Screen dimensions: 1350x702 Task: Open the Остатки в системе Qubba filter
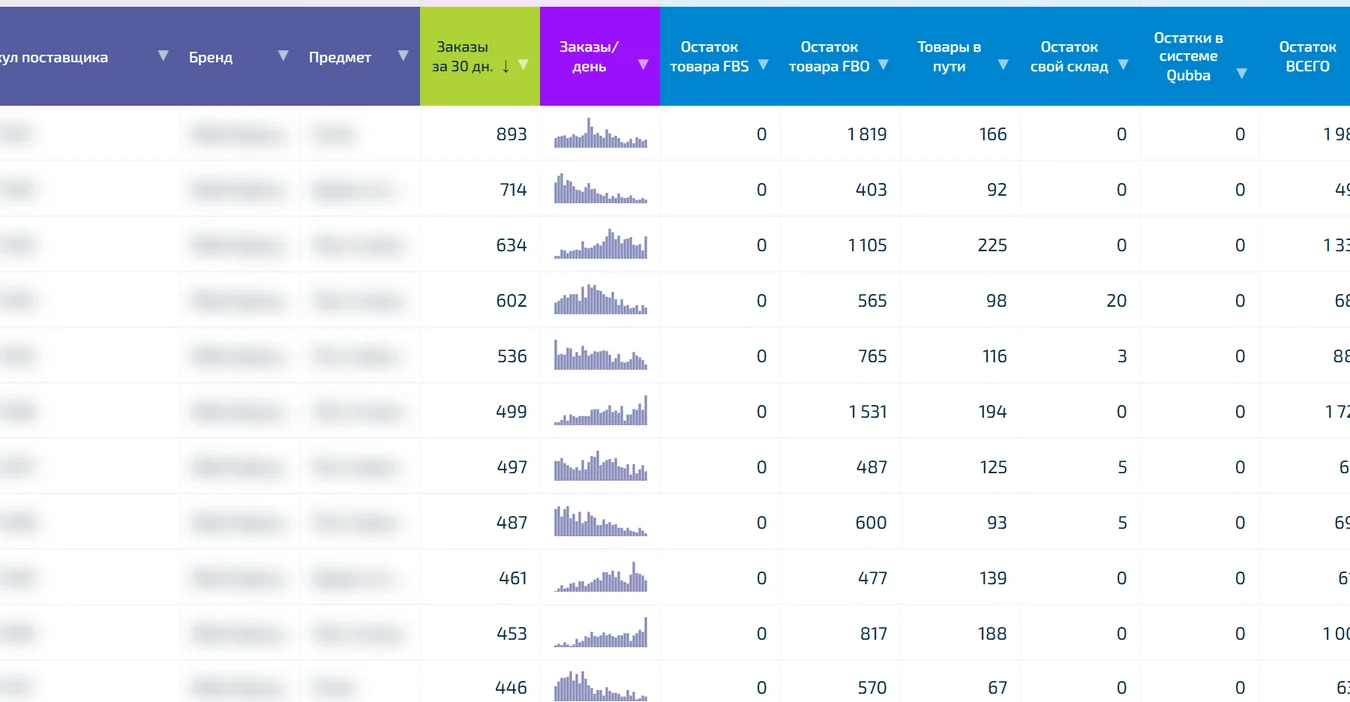tap(1241, 74)
